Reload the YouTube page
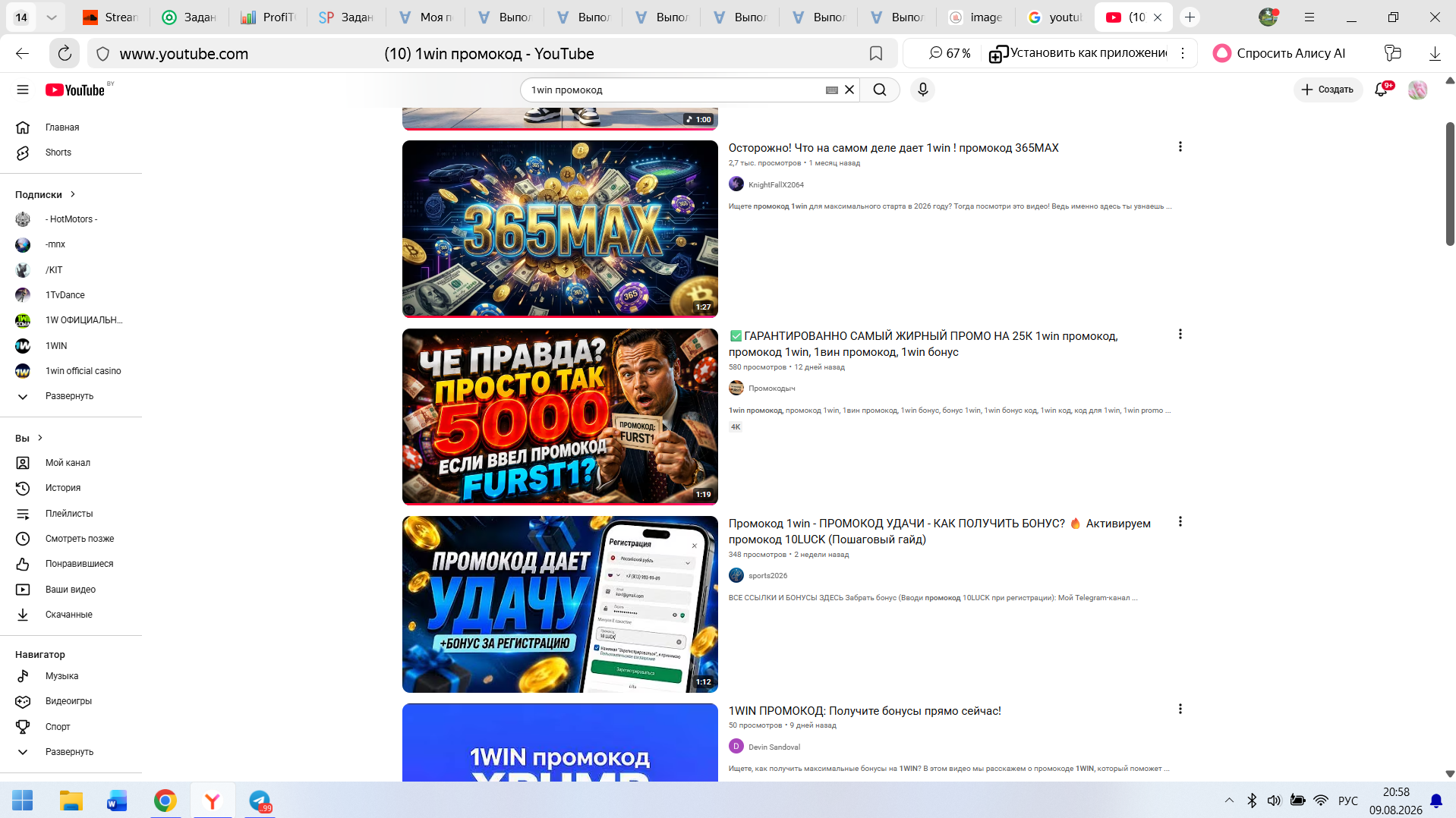Screen dimensions: 1456x818 tap(65, 53)
